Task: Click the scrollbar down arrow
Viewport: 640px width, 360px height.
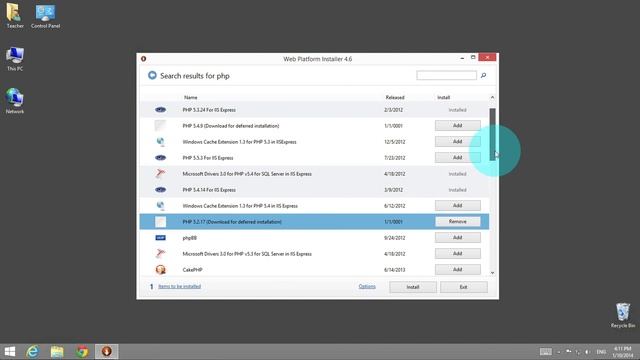Action: (x=492, y=273)
